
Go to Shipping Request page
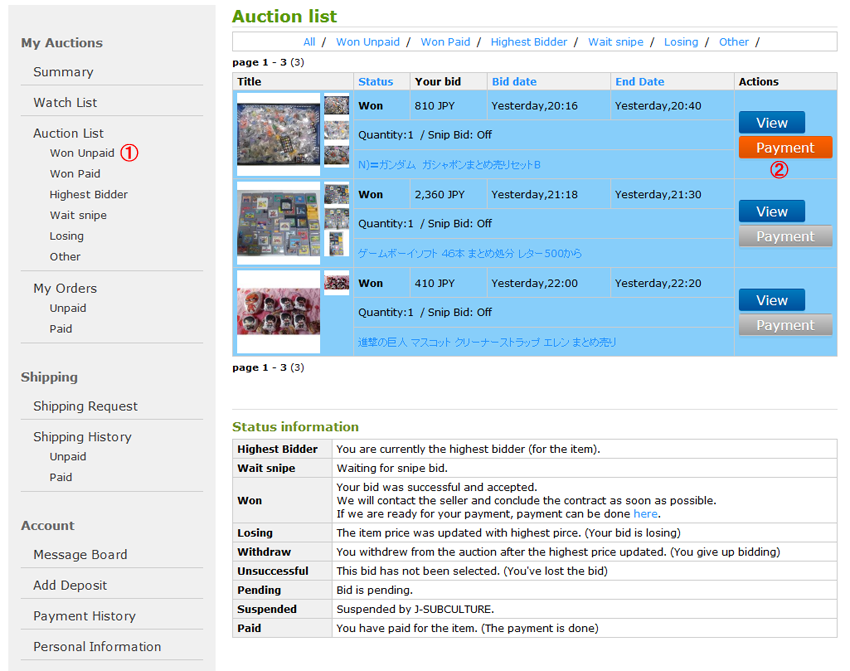pos(85,406)
